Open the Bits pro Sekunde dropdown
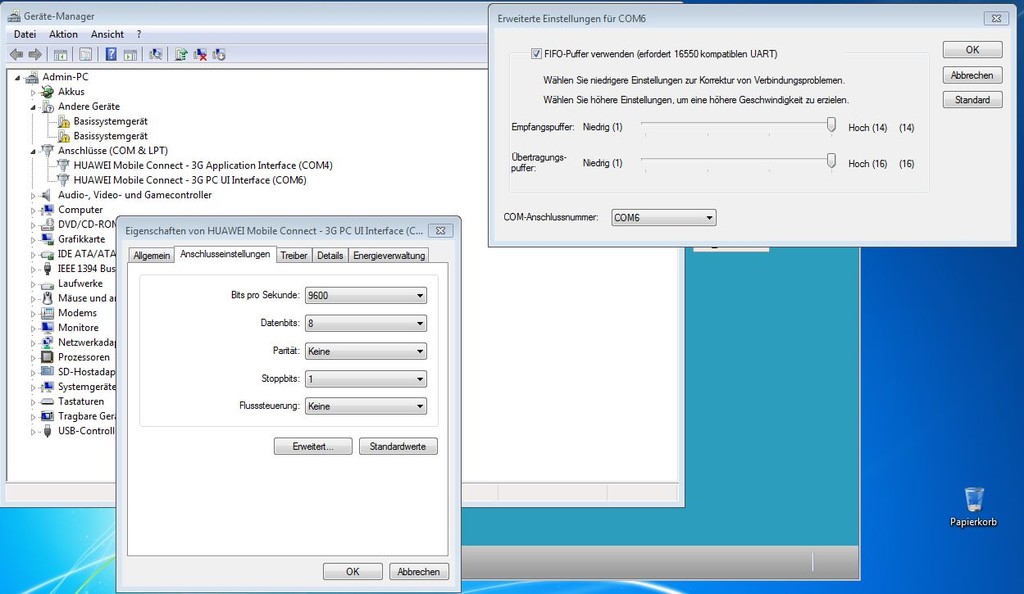 pos(366,296)
